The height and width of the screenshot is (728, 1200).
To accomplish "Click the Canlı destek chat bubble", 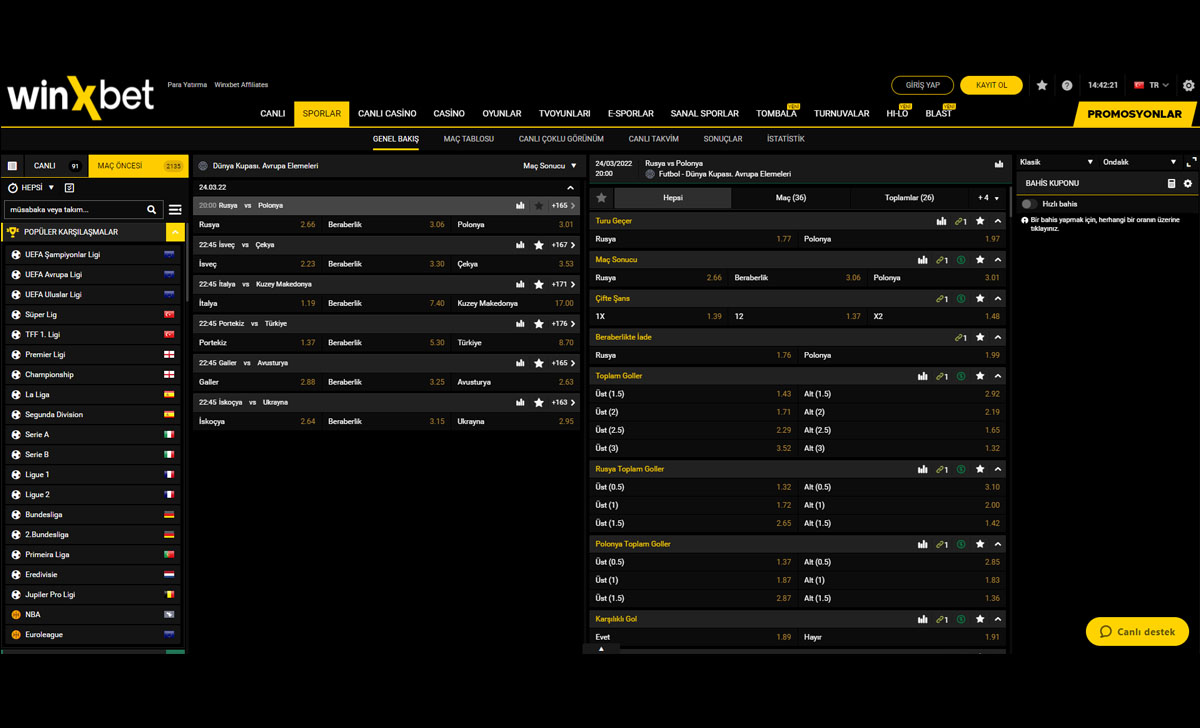I will 1137,632.
